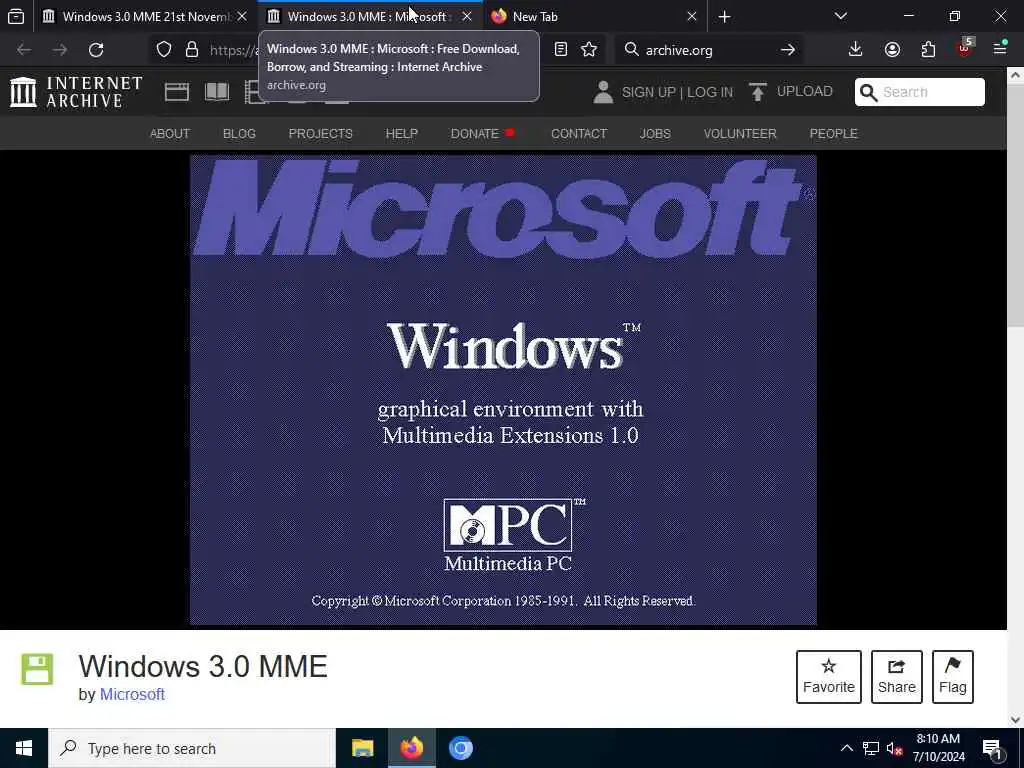Close the New Tab tab
Viewport: 1024px width, 768px height.
692,16
